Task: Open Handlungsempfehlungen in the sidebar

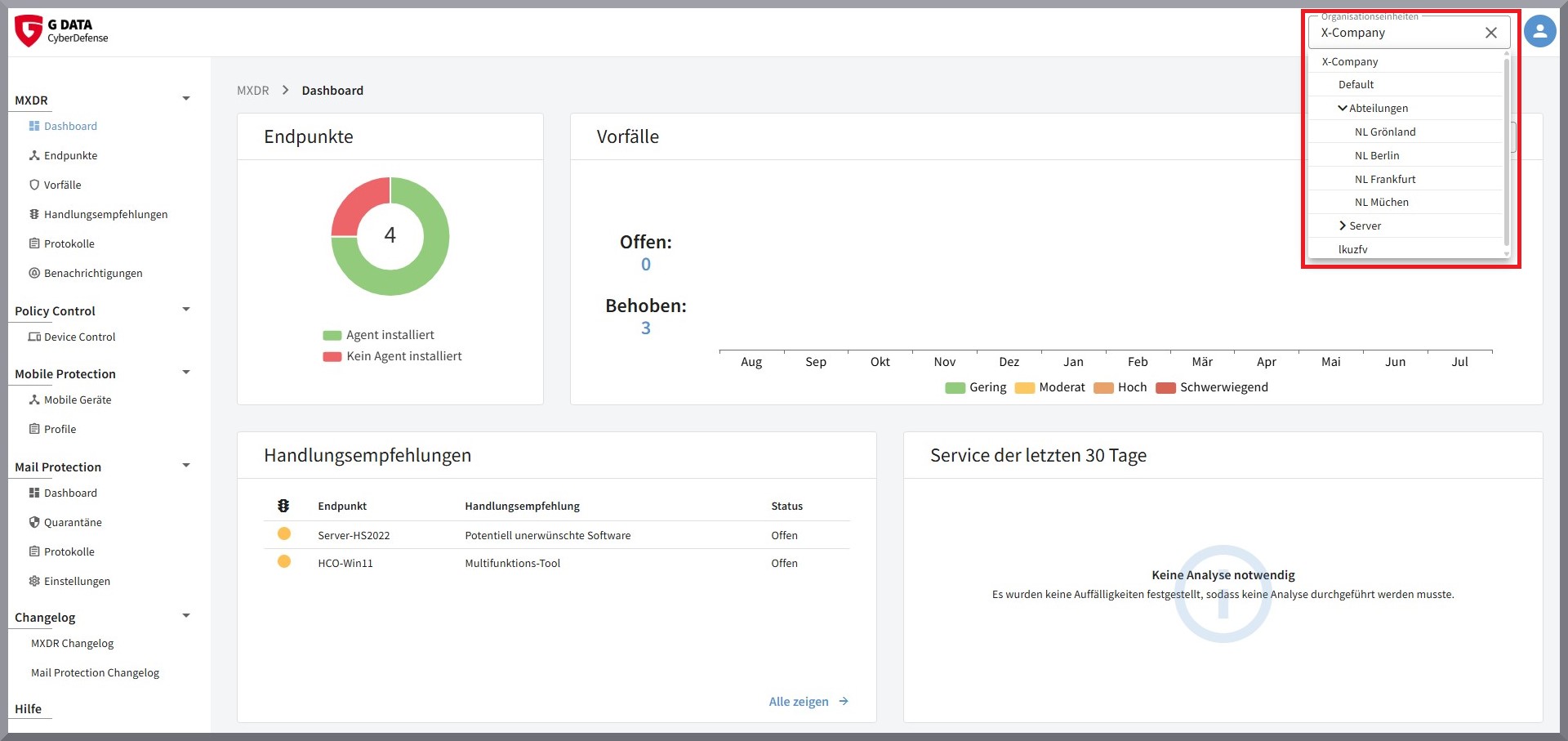Action: click(98, 214)
